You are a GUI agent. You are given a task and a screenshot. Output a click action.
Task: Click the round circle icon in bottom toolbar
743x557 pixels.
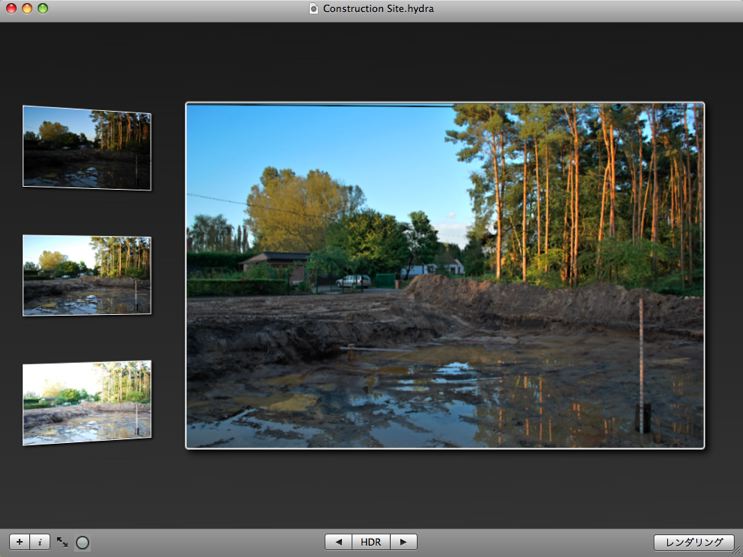82,542
